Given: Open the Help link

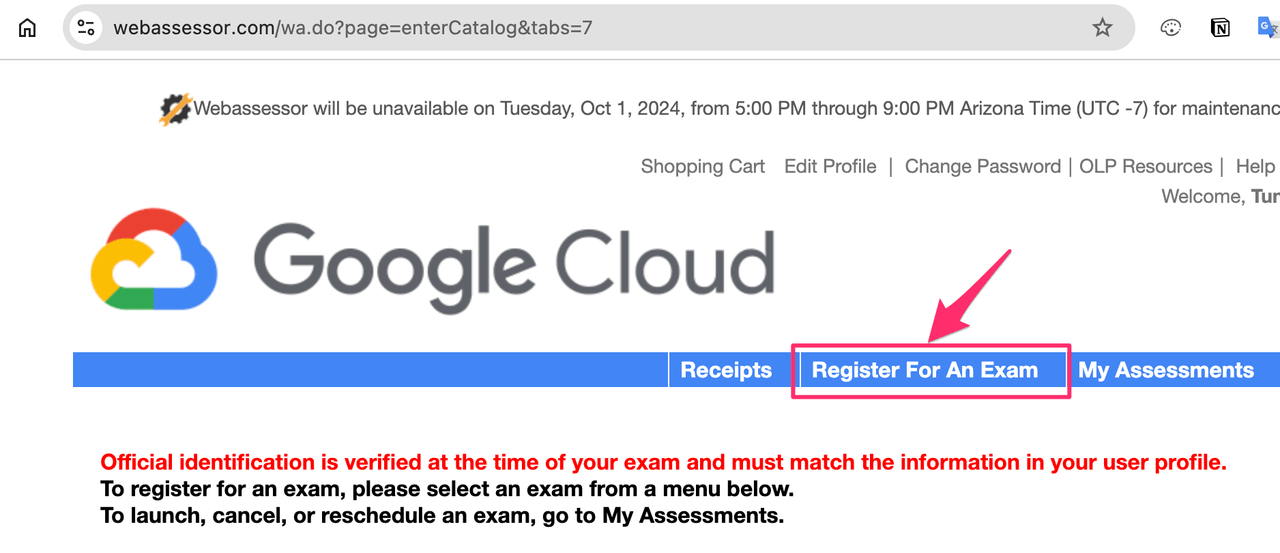Looking at the screenshot, I should point(1255,167).
